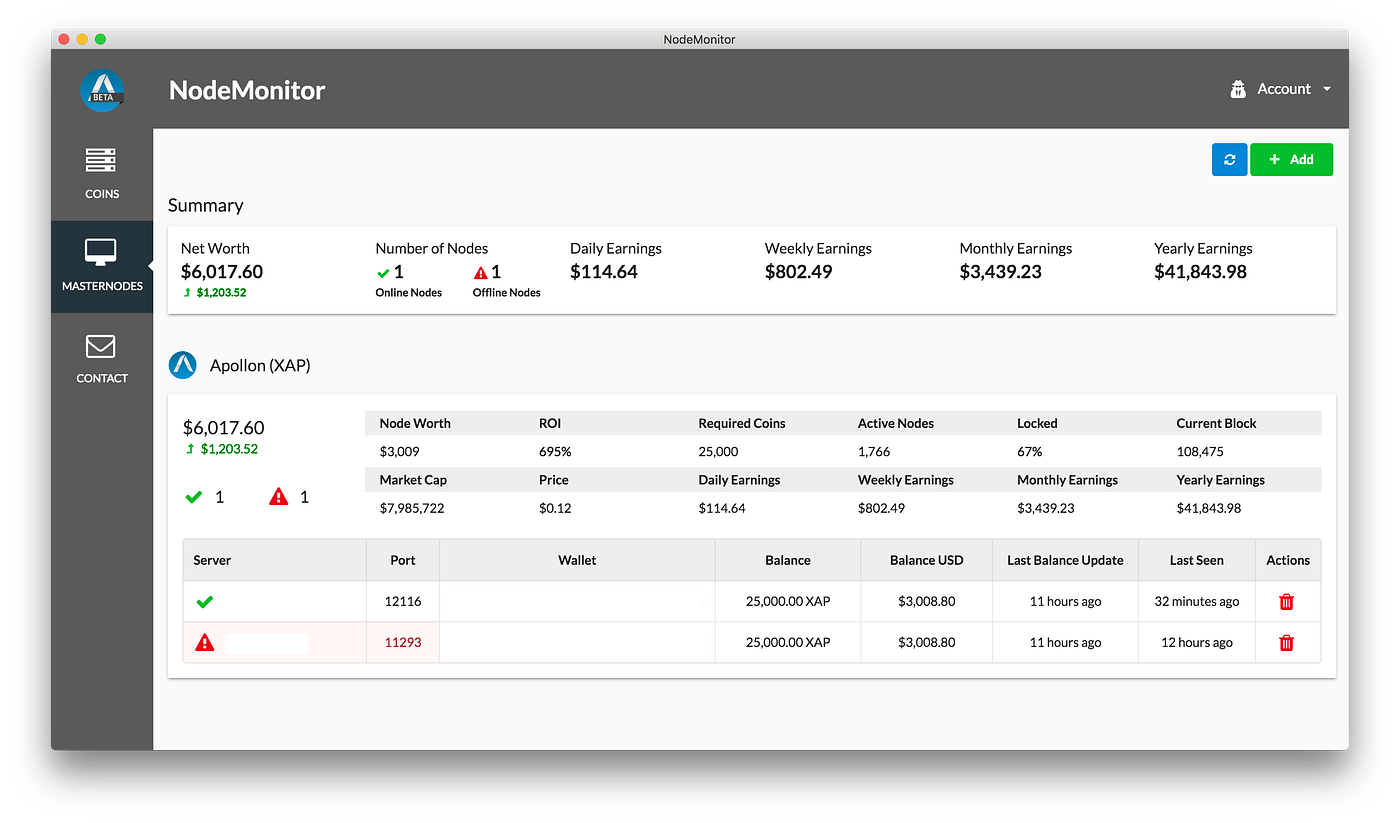Click the Last Seen column header
This screenshot has width=1400, height=823.
click(1197, 560)
